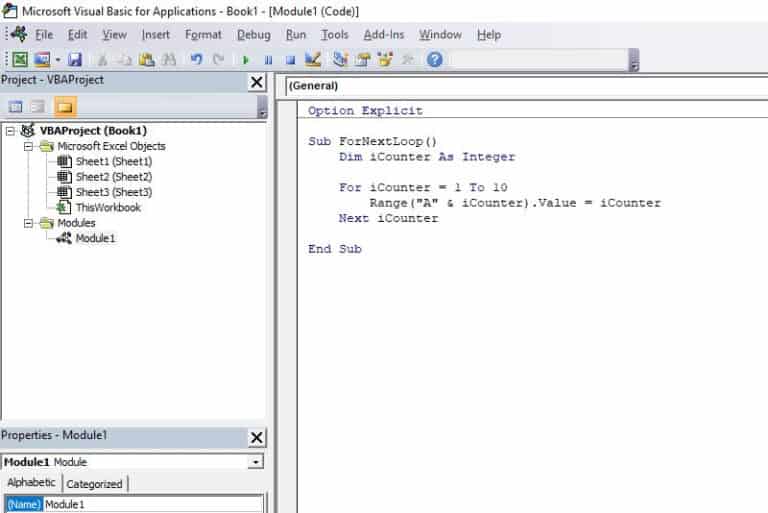Image resolution: width=768 pixels, height=513 pixels.
Task: Click the Break pause icon
Action: [x=268, y=60]
